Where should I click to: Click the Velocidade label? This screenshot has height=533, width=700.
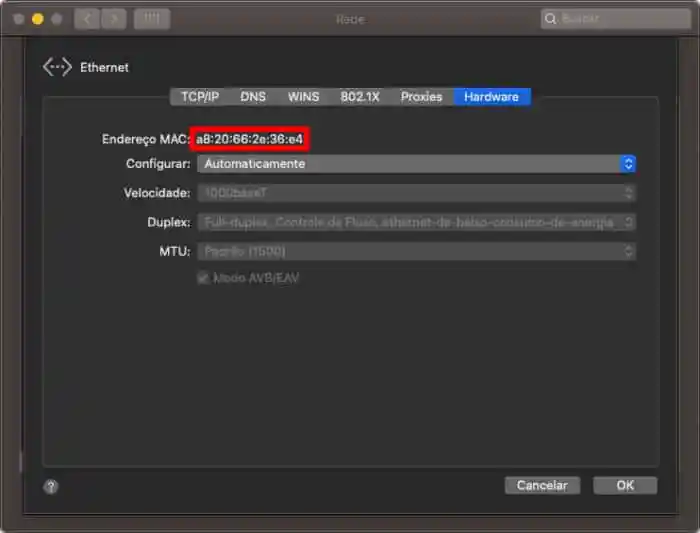click(157, 193)
